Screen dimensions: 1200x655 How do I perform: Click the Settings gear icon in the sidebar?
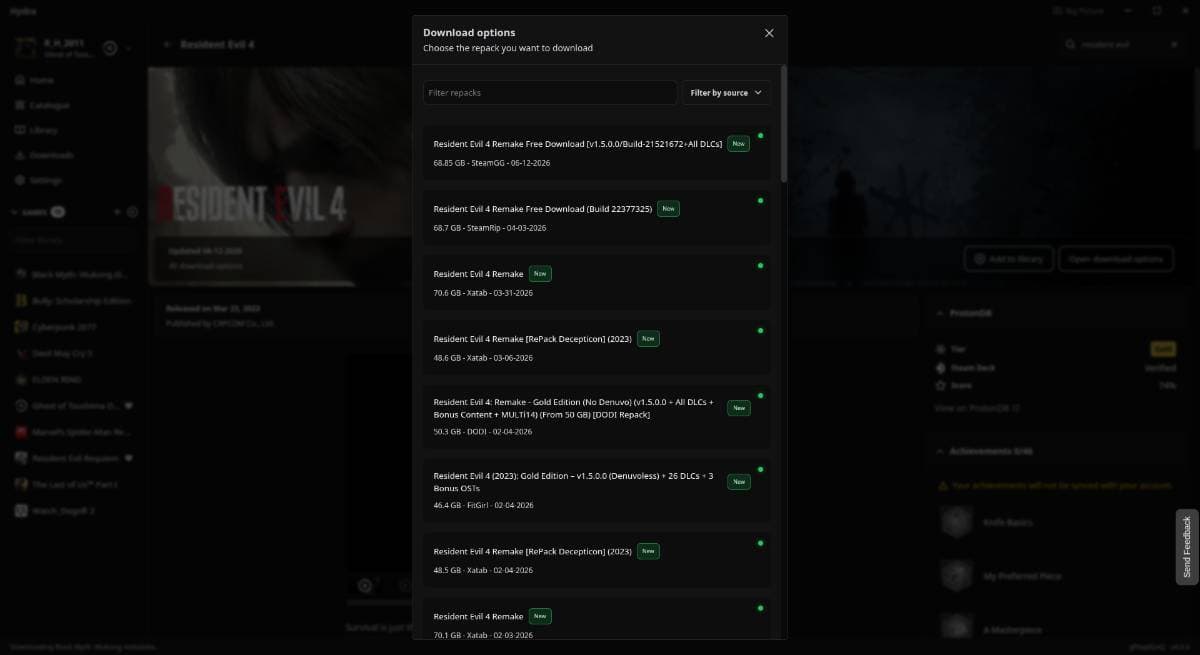[20, 180]
